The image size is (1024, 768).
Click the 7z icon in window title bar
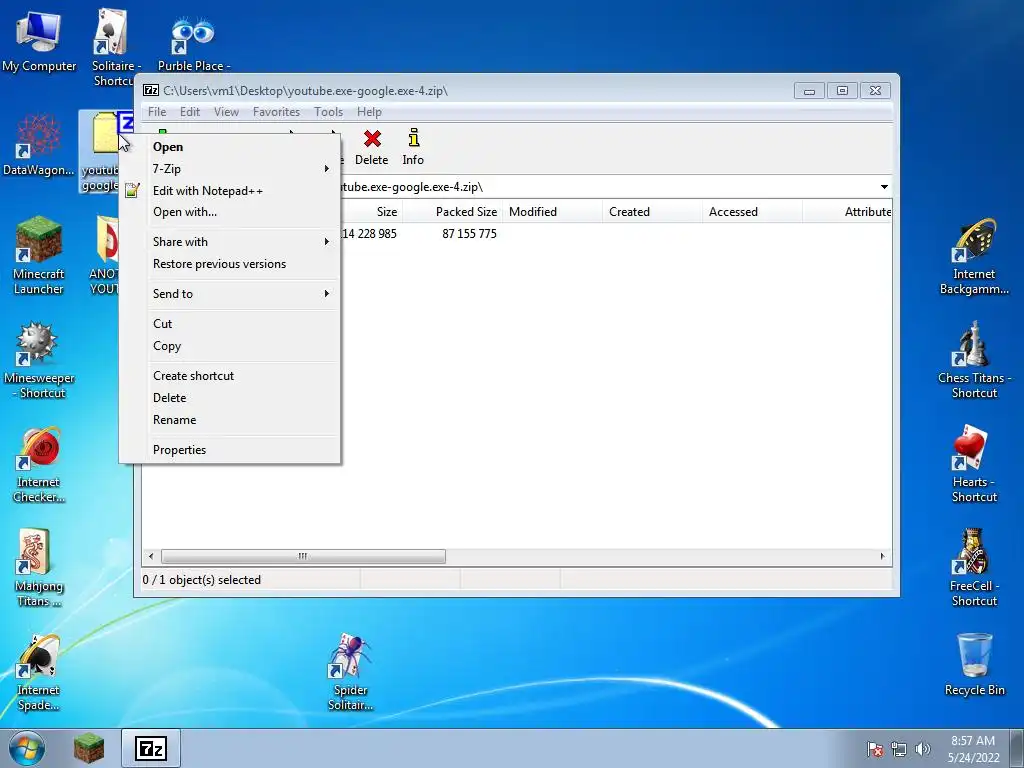tap(151, 90)
